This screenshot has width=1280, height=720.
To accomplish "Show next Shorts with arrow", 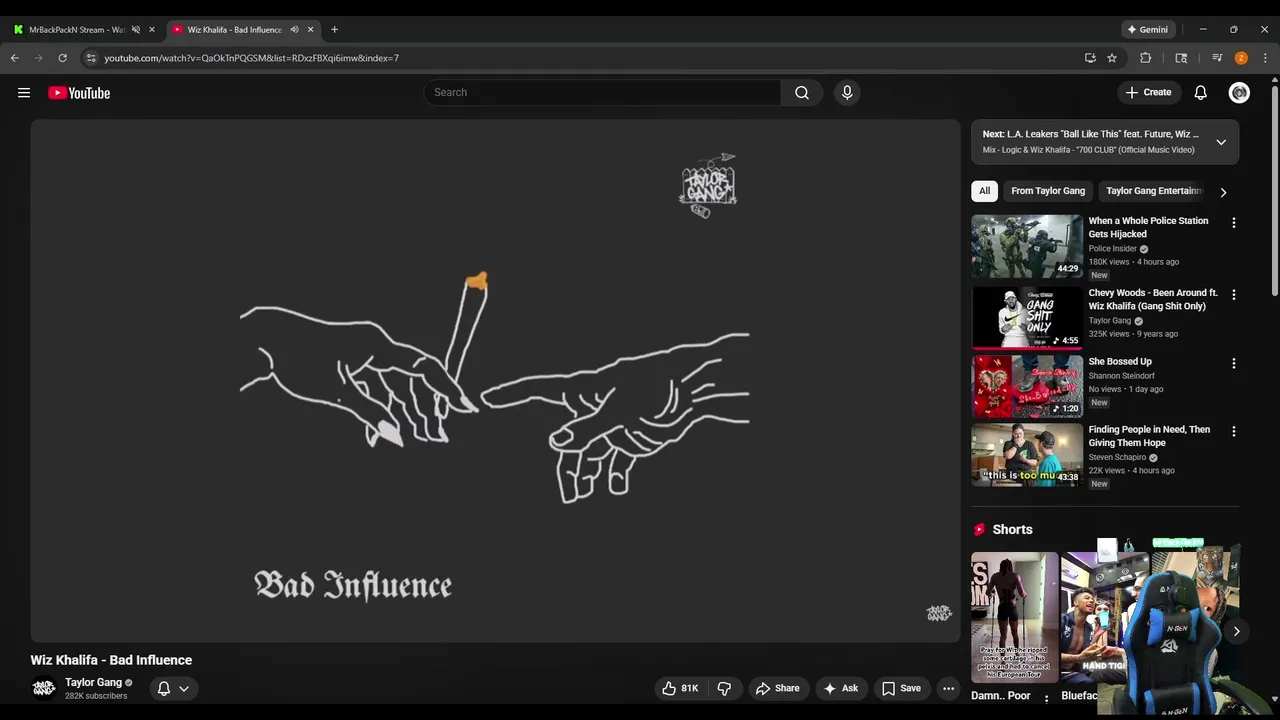I will 1236,631.
